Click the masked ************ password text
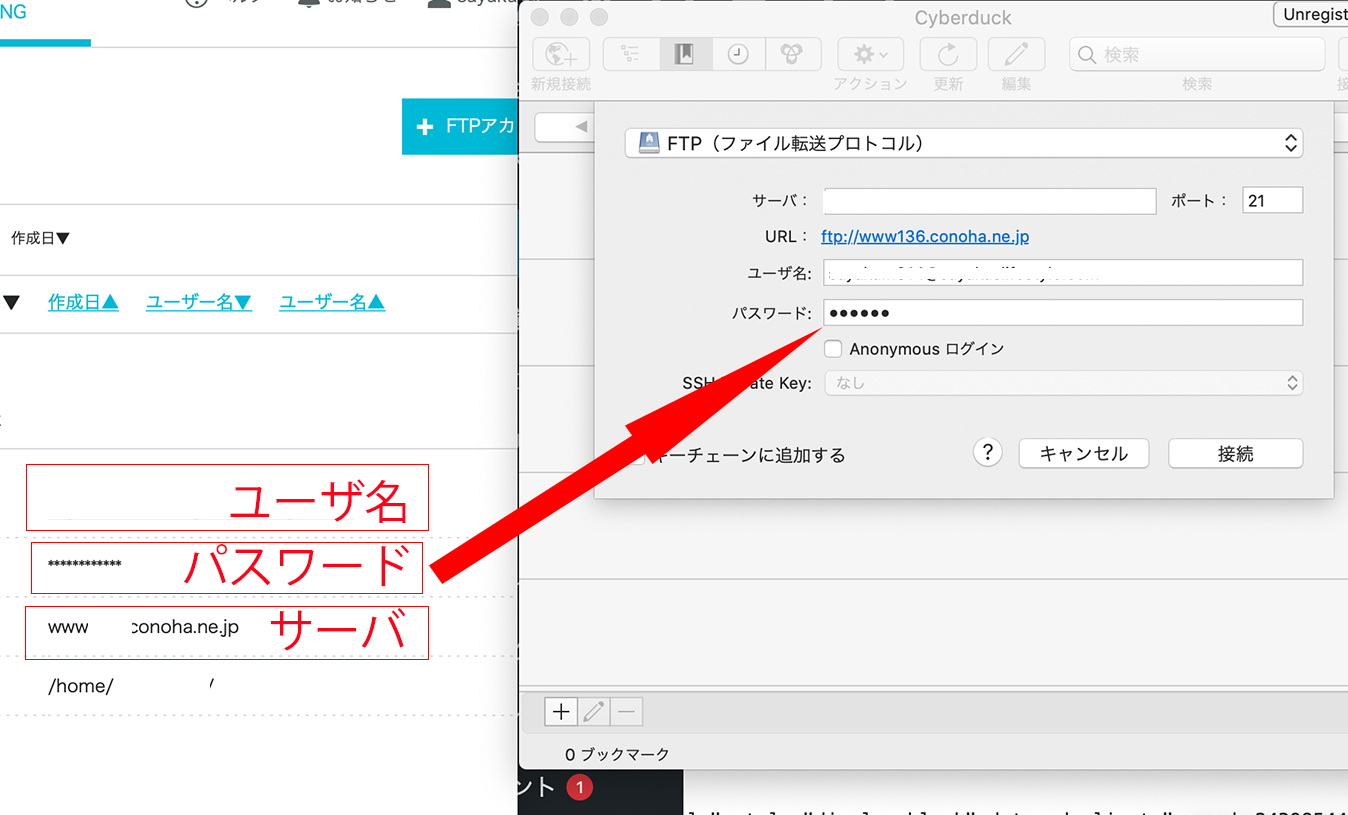Viewport: 1348px width, 815px height. click(x=85, y=565)
